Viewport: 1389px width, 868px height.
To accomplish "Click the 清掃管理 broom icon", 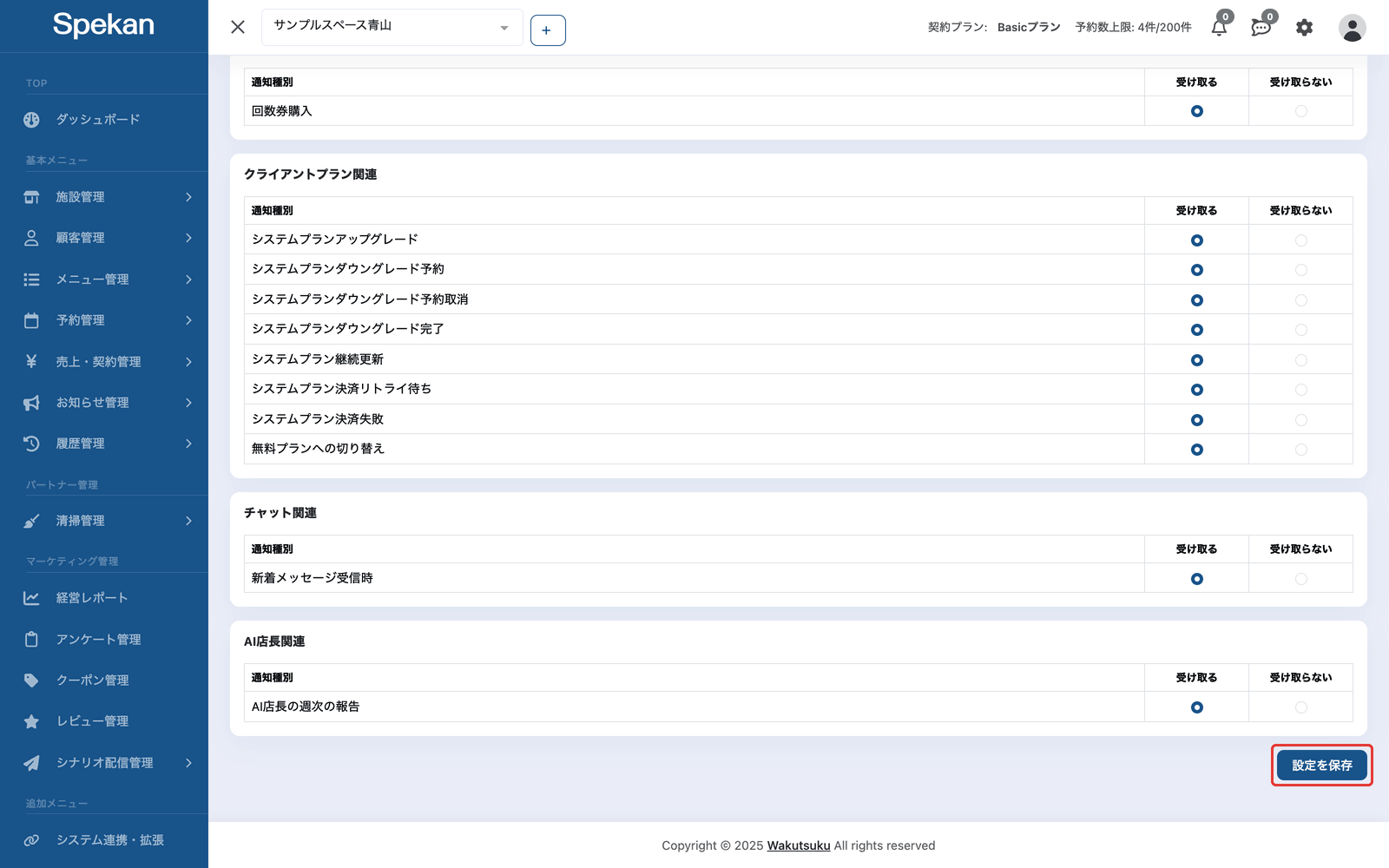I will click(31, 521).
